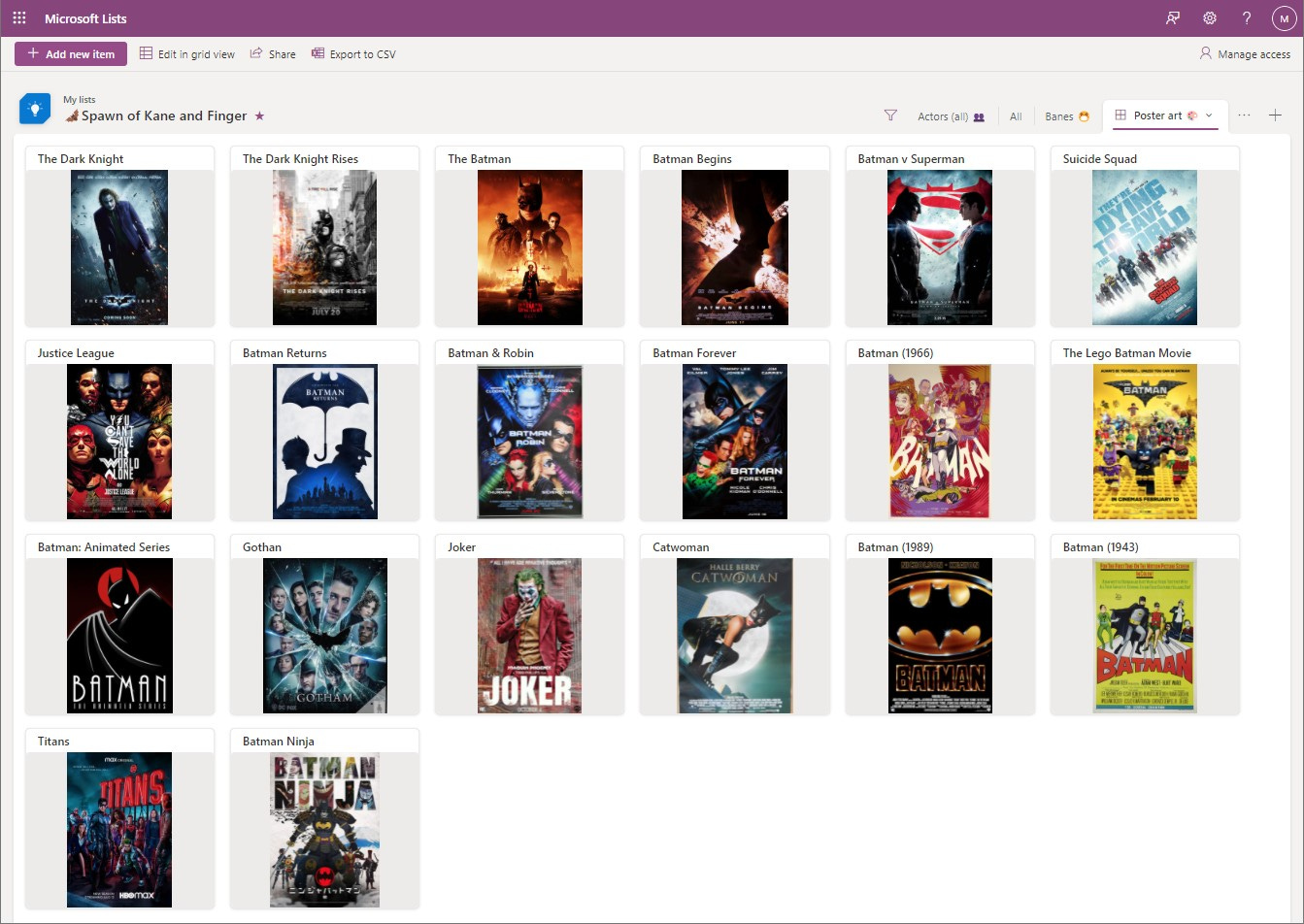Open the Batman Returns poster
The height and width of the screenshot is (924, 1304).
tap(325, 442)
